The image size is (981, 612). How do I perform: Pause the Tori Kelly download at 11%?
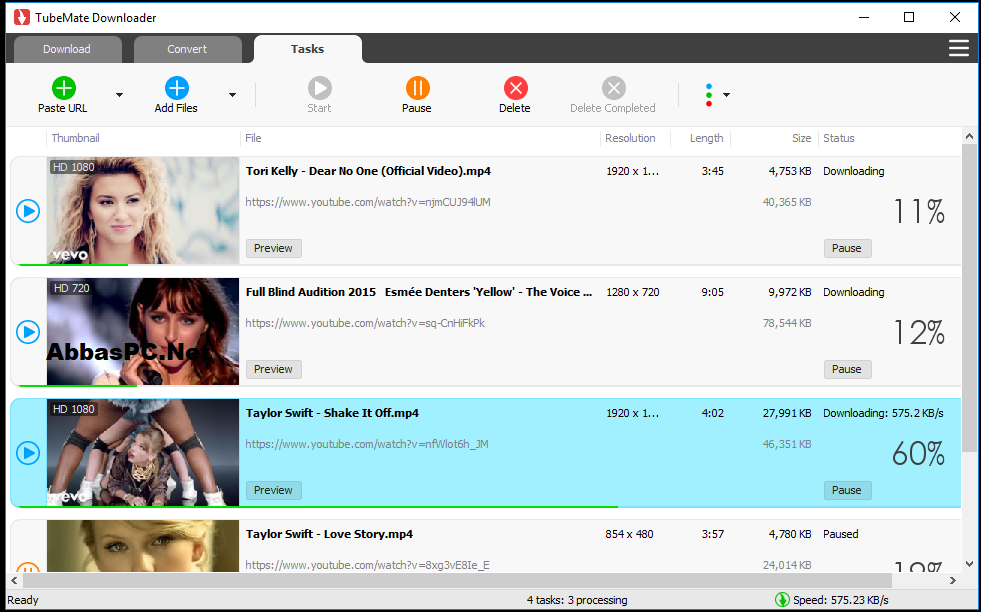847,248
